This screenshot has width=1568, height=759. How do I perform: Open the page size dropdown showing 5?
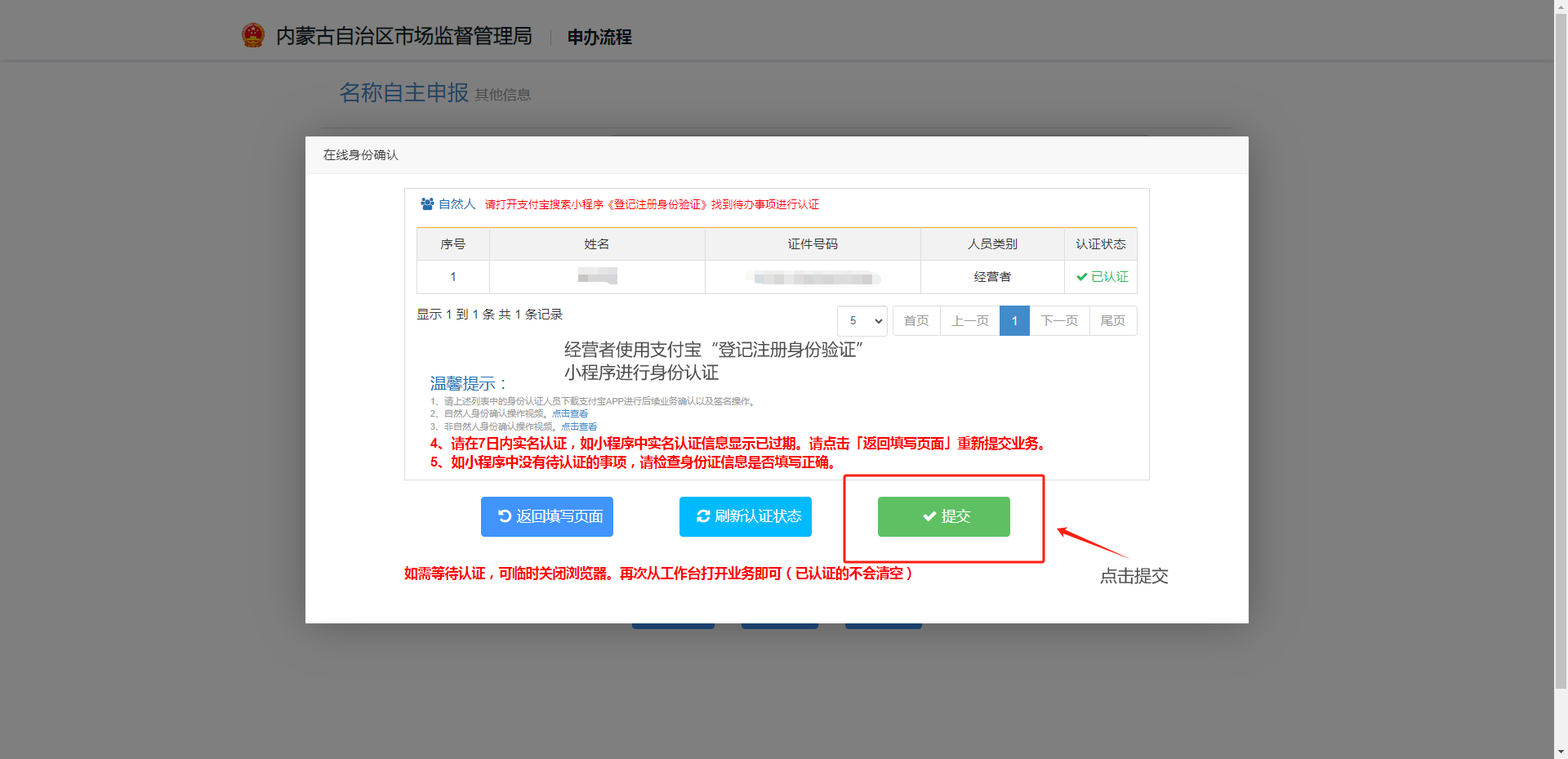(862, 321)
